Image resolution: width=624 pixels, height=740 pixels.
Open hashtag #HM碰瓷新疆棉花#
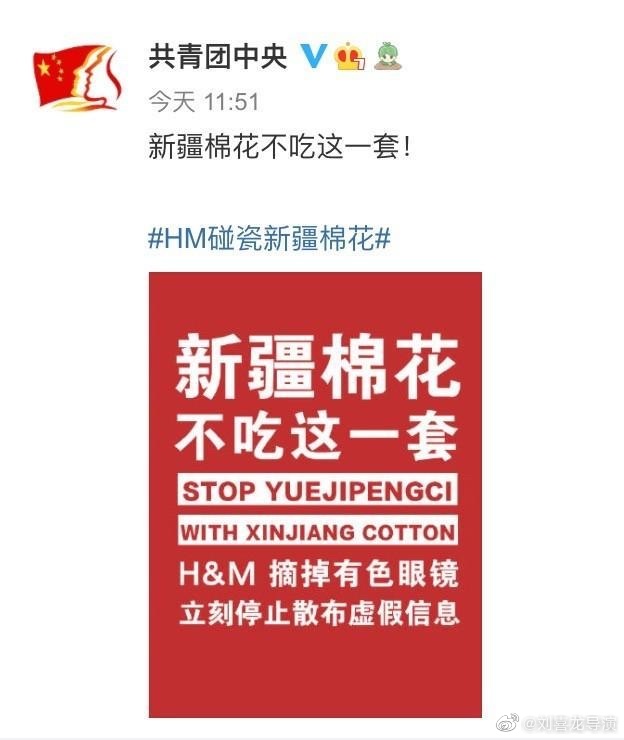pos(270,238)
